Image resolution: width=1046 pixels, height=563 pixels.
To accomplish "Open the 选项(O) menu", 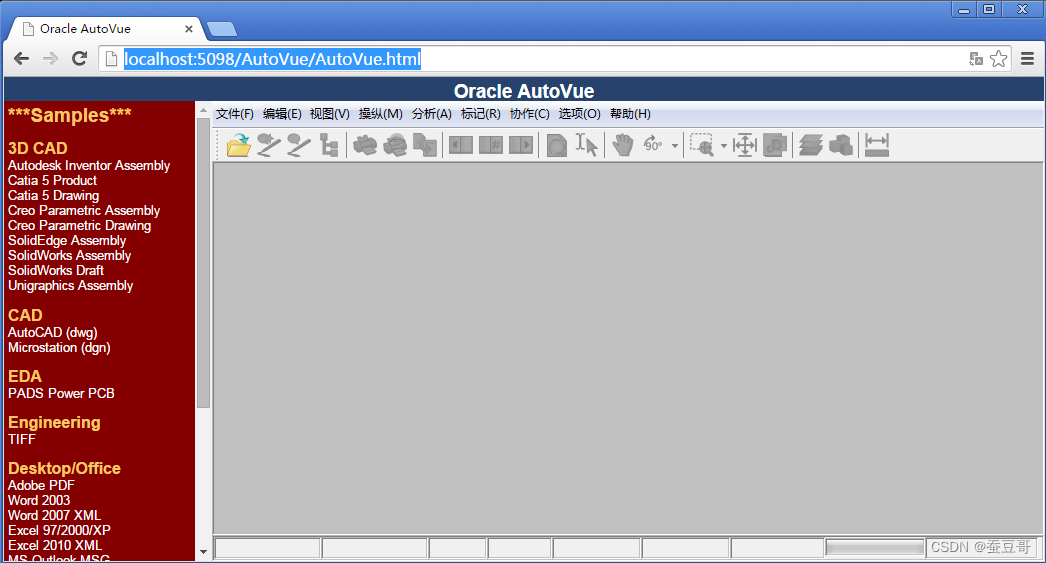I will click(579, 114).
